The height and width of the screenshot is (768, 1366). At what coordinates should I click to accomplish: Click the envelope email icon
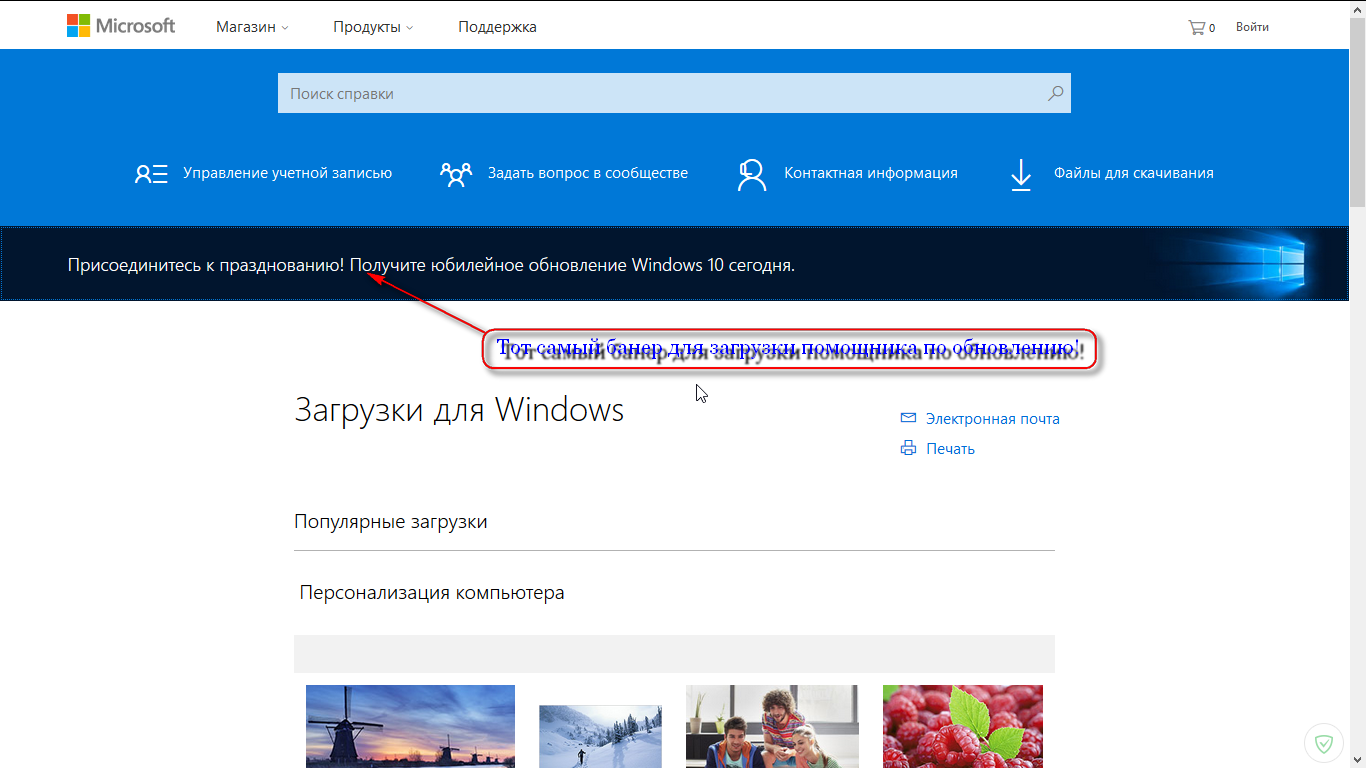(908, 418)
